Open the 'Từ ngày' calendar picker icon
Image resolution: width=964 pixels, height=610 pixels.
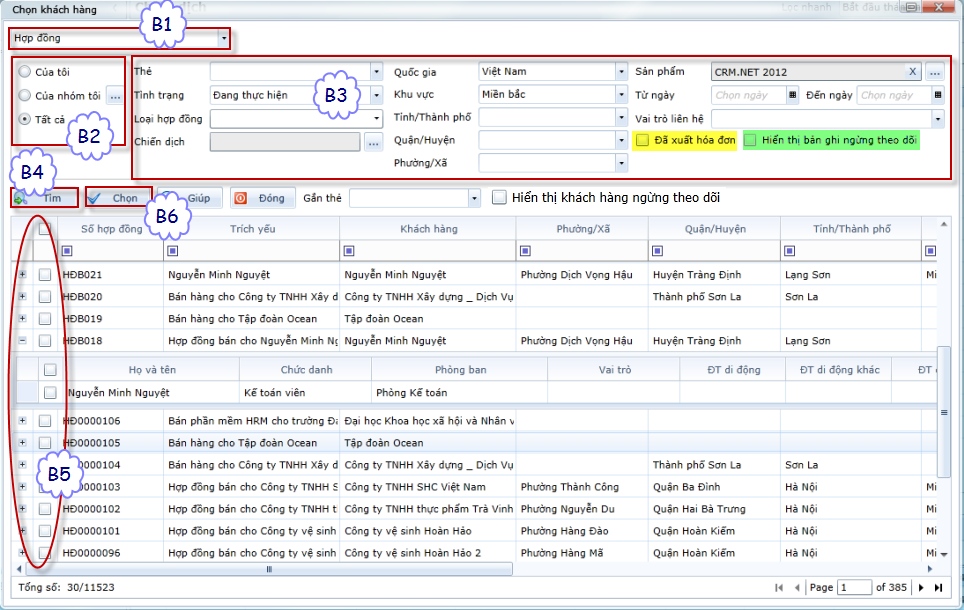pyautogui.click(x=793, y=95)
